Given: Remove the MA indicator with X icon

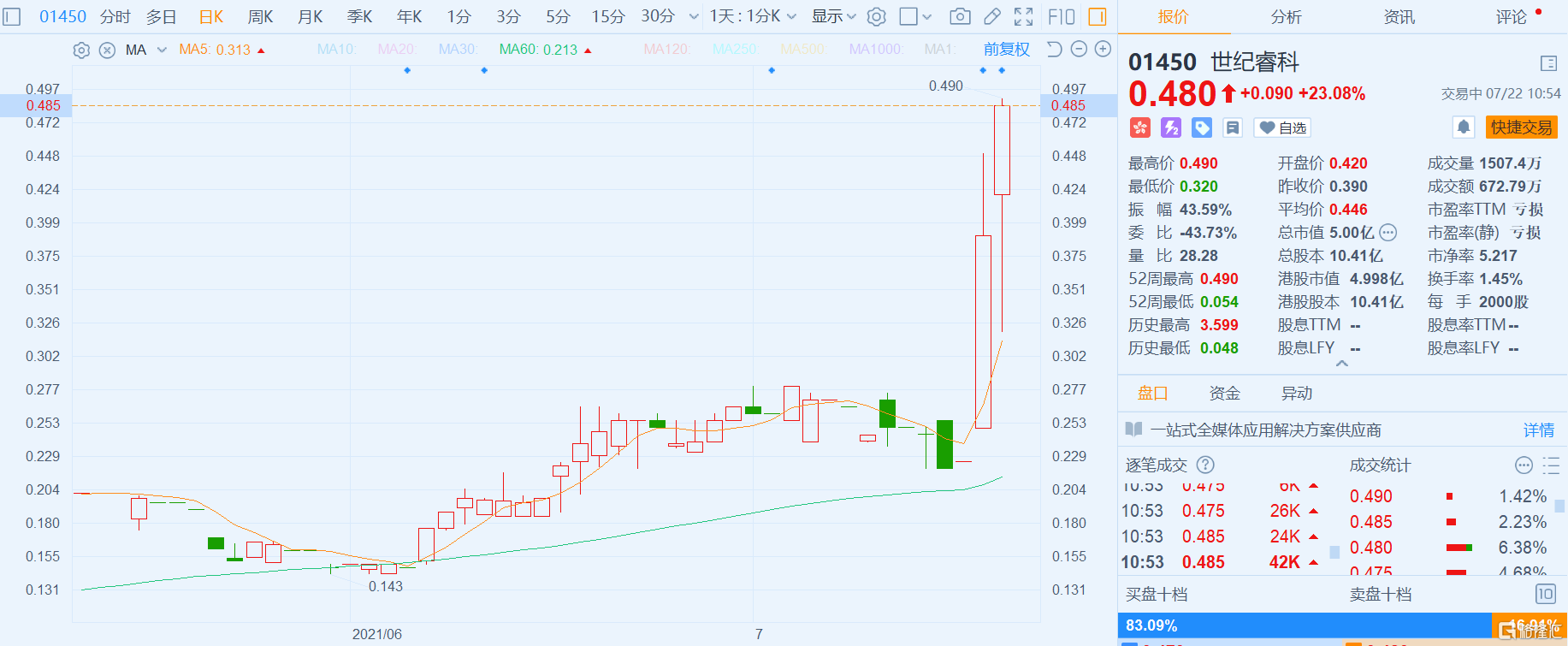Looking at the screenshot, I should 107,50.
